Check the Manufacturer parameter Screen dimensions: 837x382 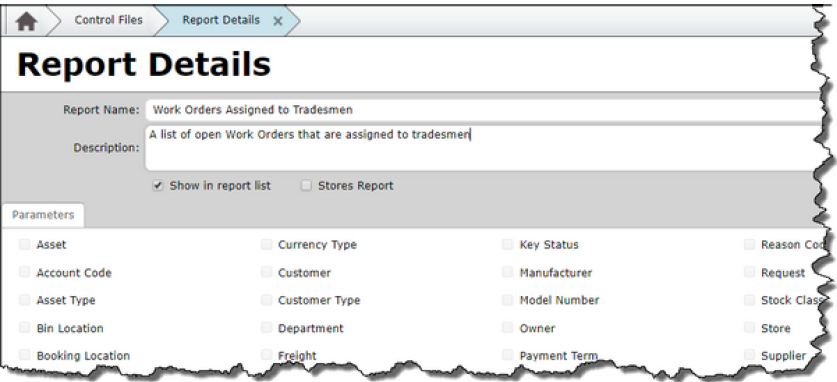508,273
